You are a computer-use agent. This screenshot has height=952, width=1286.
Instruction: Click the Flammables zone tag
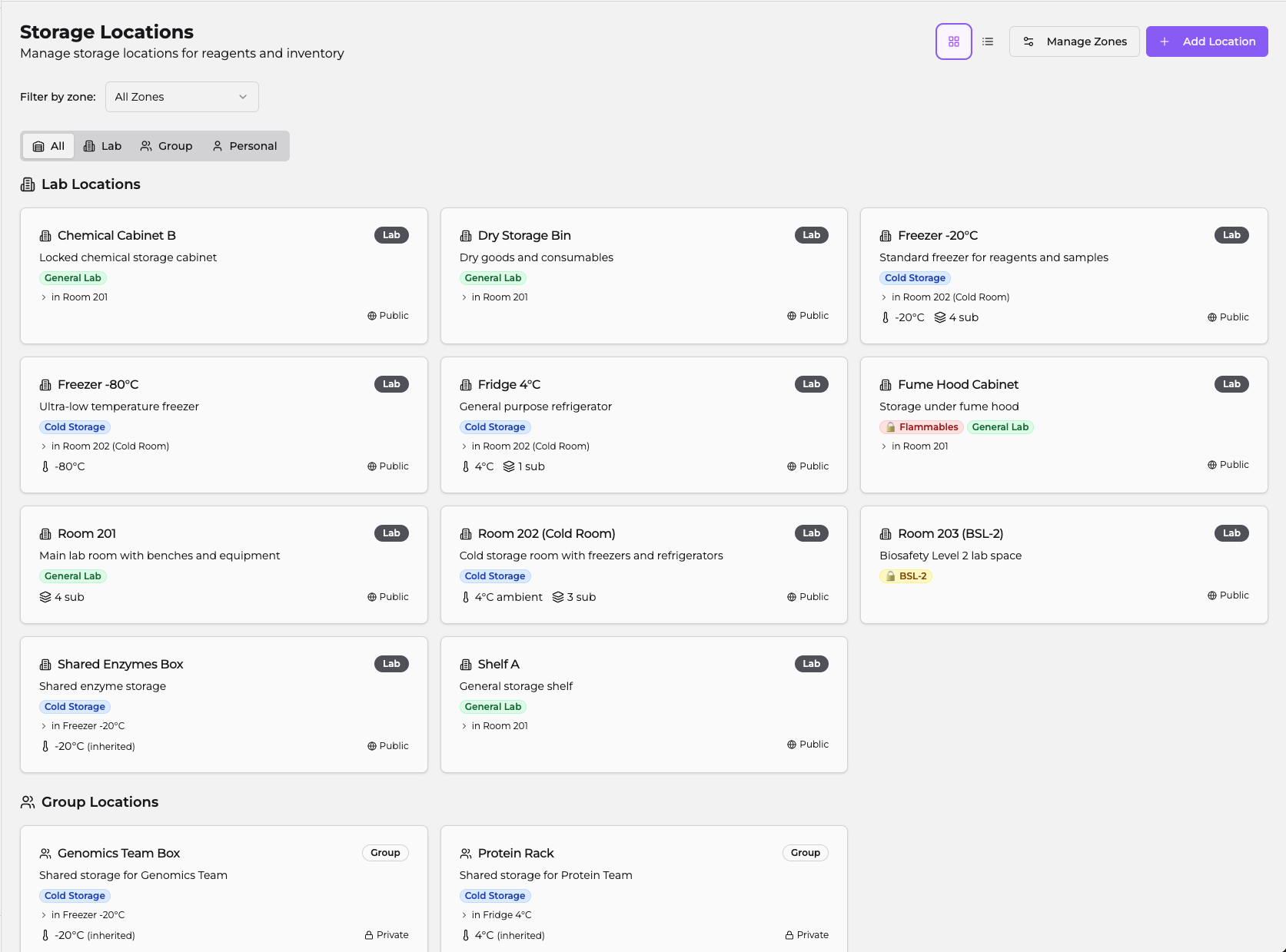[x=921, y=427]
